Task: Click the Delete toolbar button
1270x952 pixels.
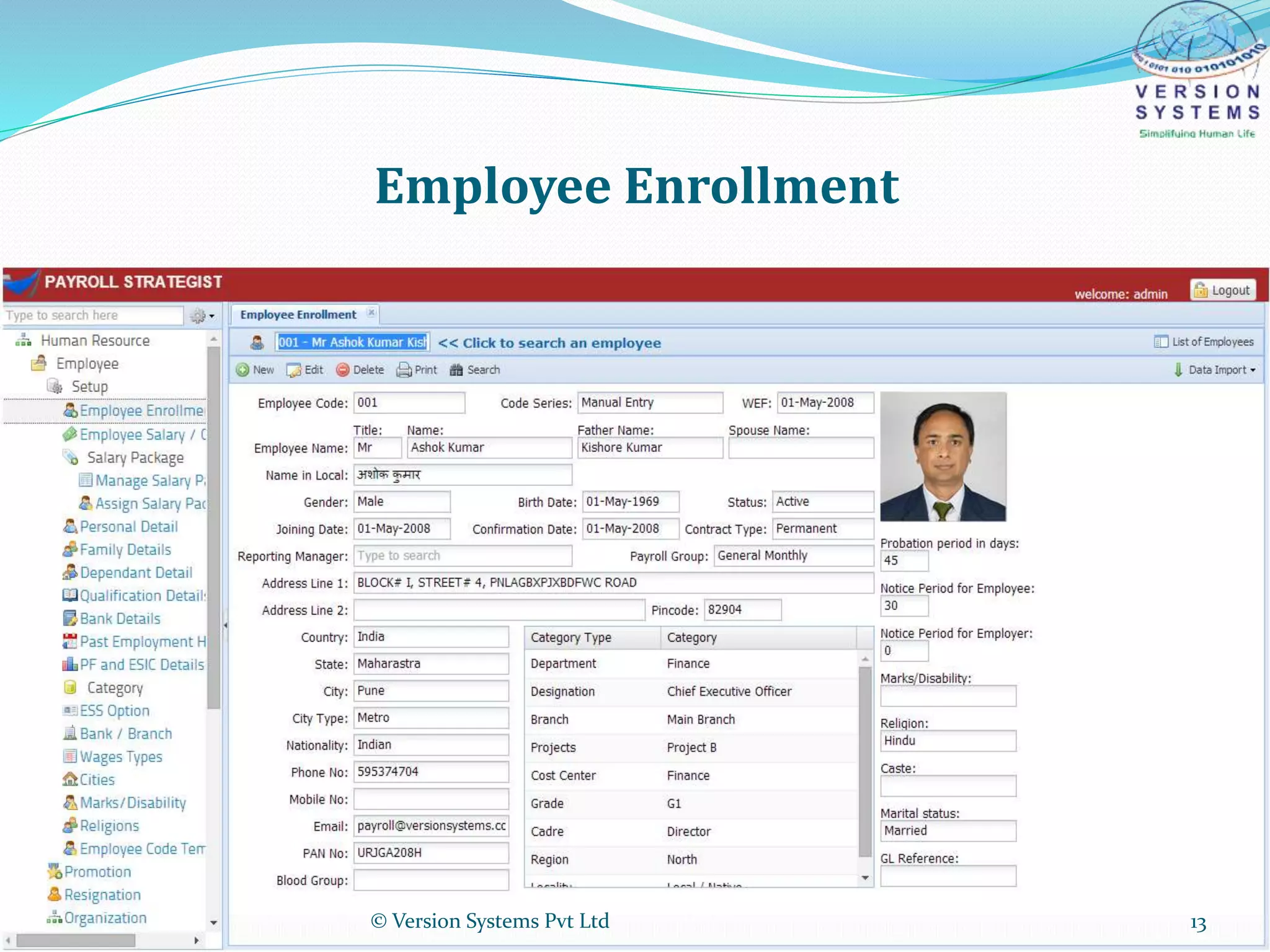Action: [x=360, y=370]
